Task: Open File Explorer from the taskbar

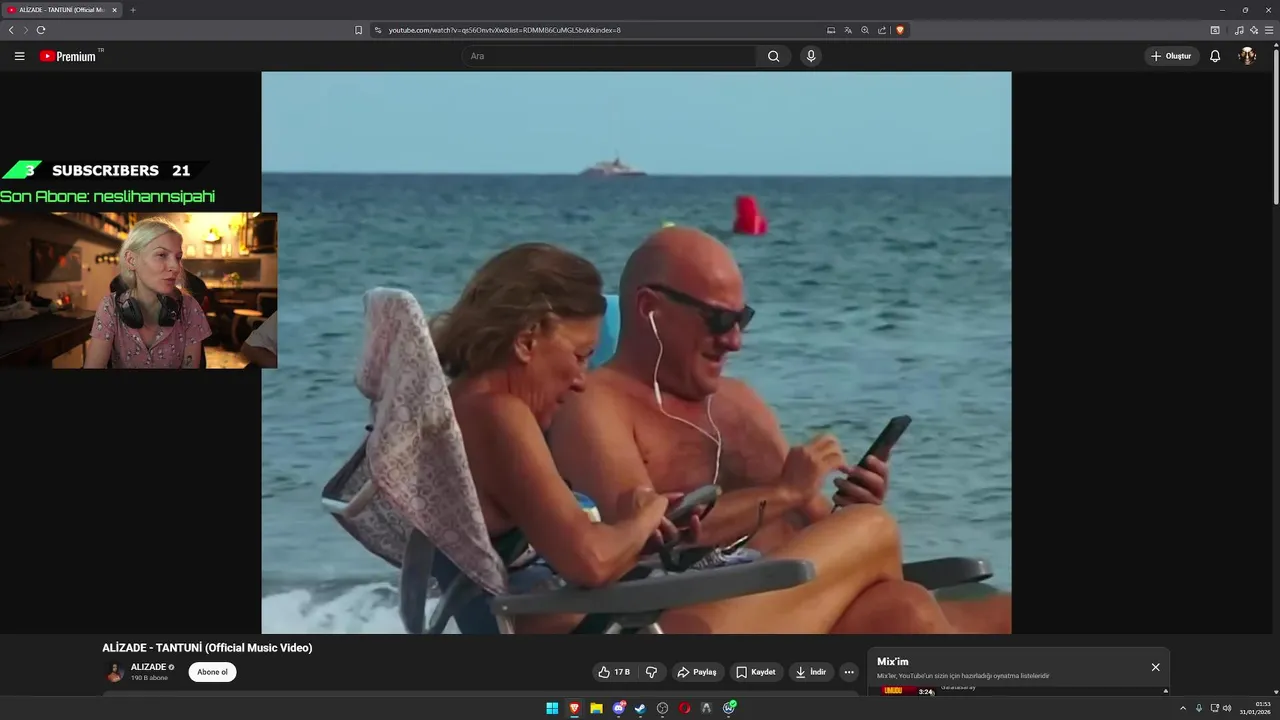Action: 596,708
